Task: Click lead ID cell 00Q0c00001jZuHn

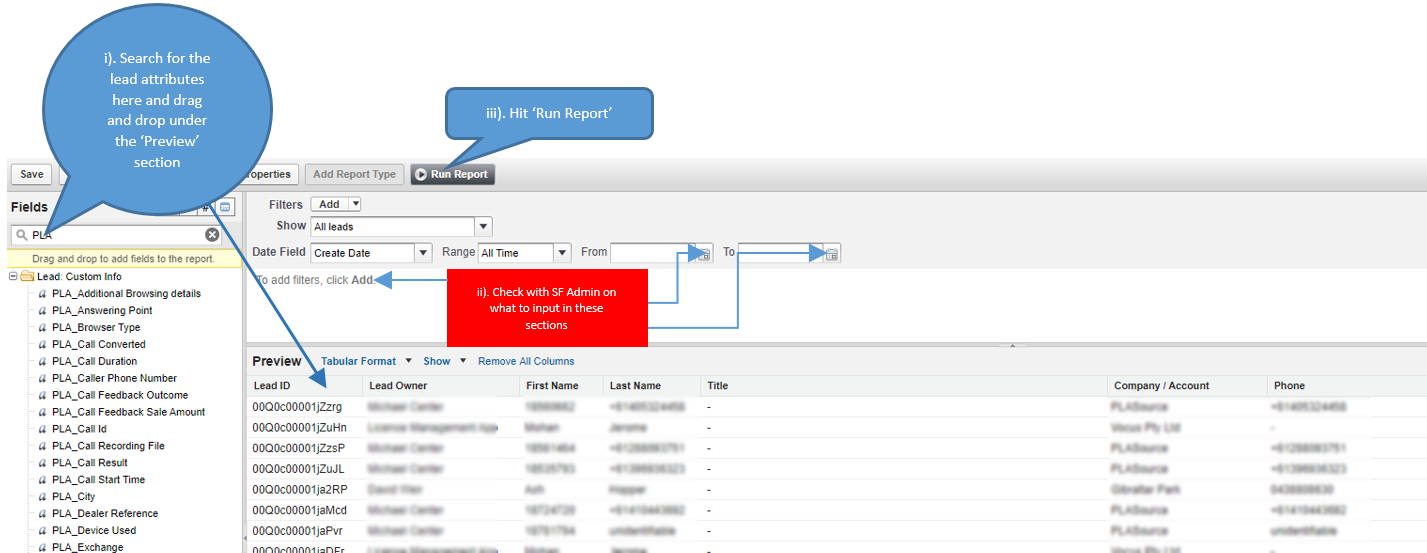Action: [x=299, y=428]
